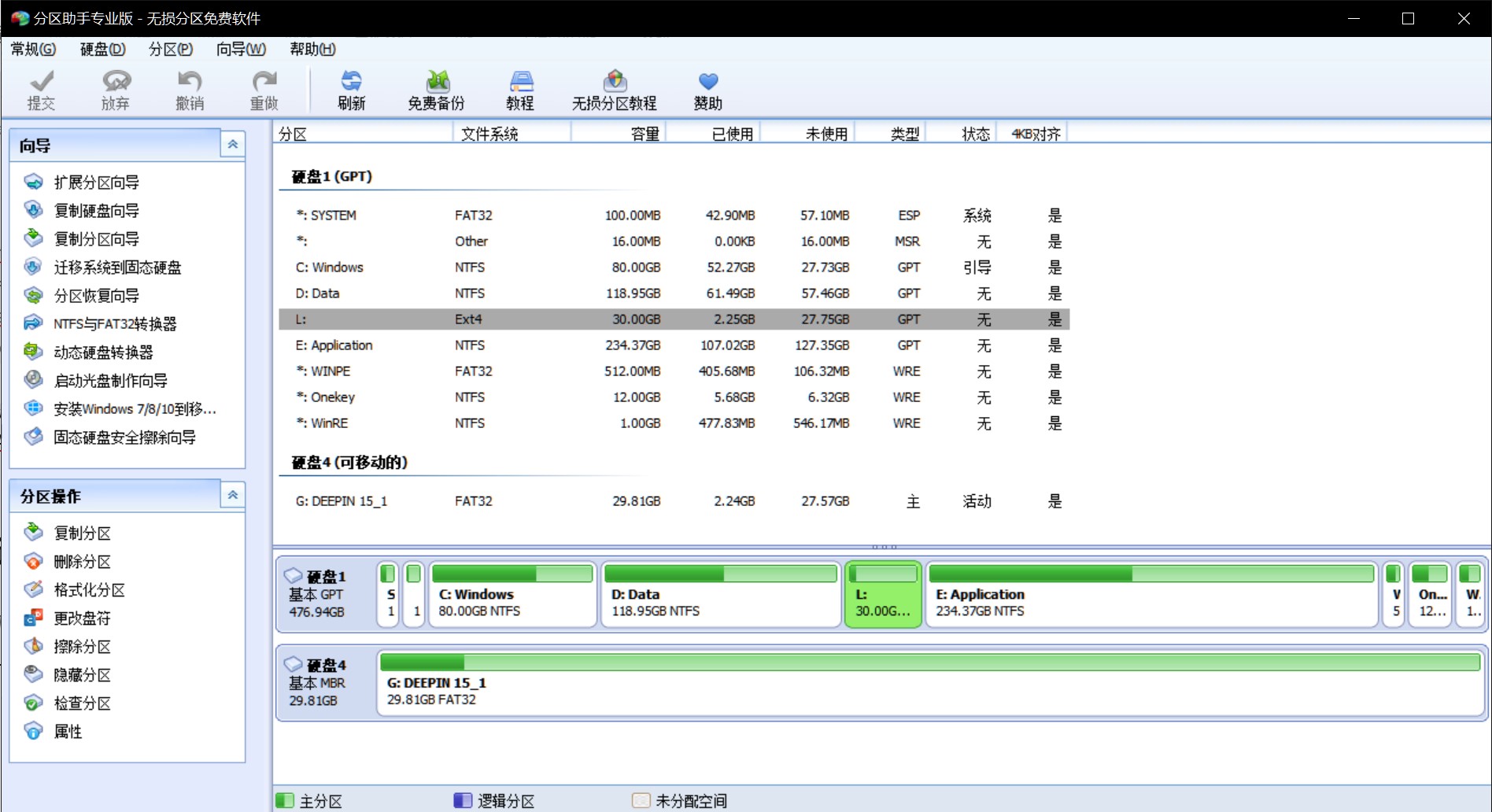This screenshot has width=1492, height=812.
Task: Launch 启动光盘制作向导
Action: point(96,381)
